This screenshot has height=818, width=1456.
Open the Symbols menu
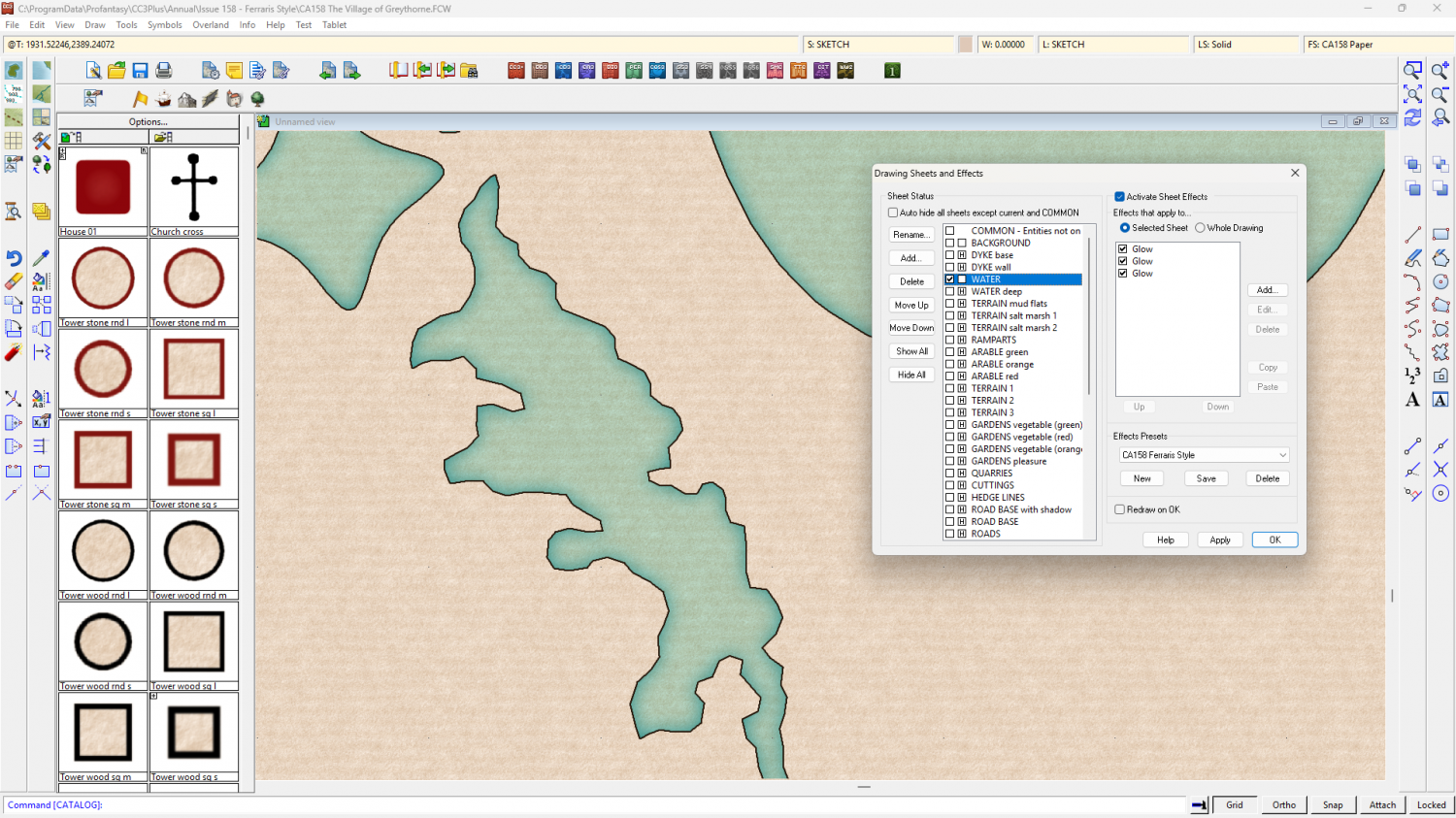click(x=164, y=25)
